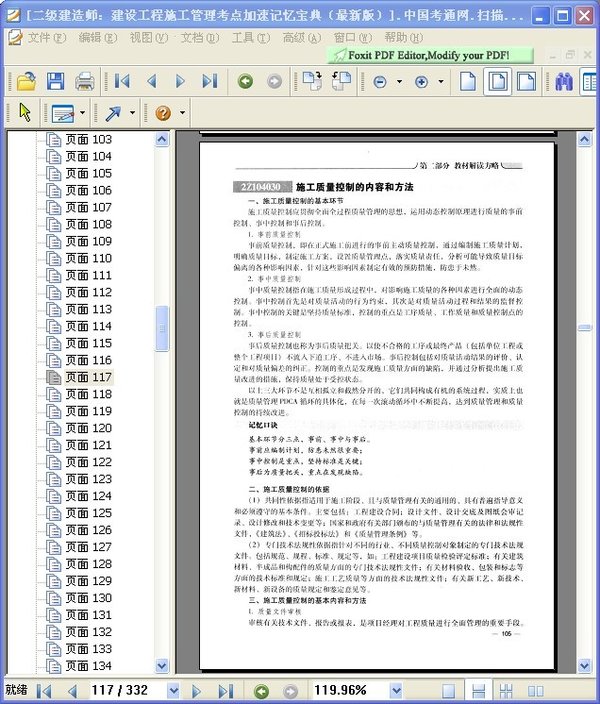Open zoom percentage dropdown in status bar
The image size is (600, 704).
coord(396,690)
